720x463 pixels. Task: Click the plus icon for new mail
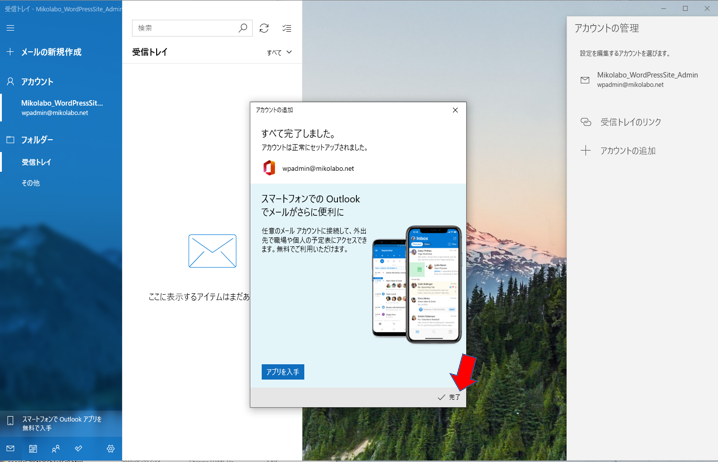pos(10,52)
